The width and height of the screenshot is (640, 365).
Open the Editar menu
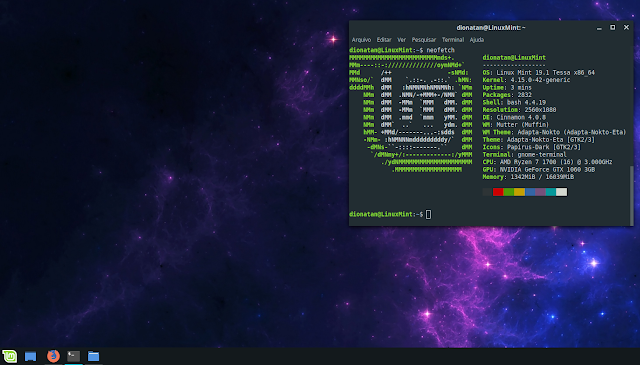tap(384, 40)
